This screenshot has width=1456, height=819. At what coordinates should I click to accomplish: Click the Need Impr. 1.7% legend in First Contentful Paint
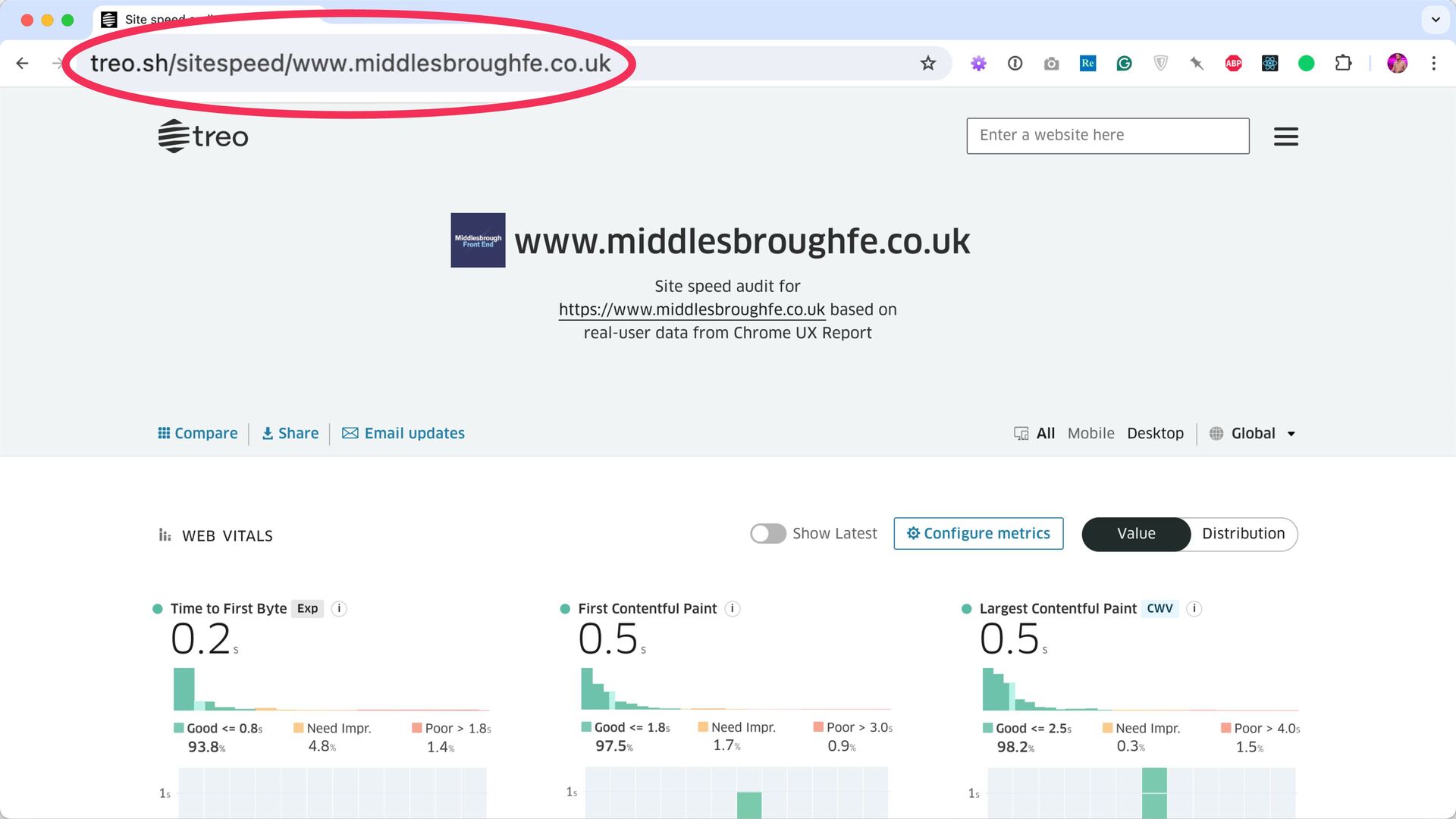[x=736, y=736]
